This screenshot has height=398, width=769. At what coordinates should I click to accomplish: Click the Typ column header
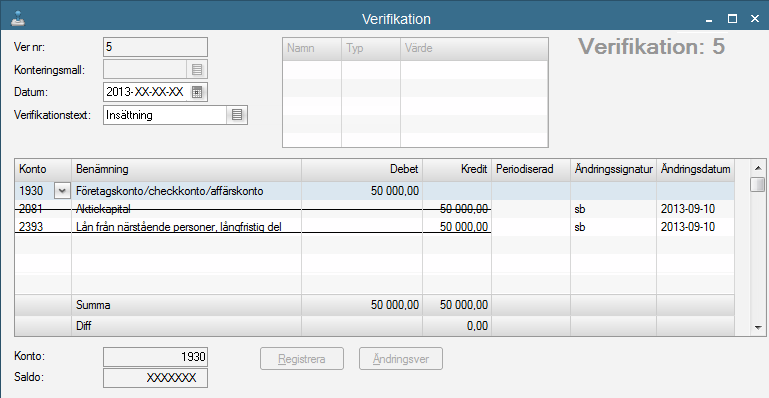(x=371, y=49)
